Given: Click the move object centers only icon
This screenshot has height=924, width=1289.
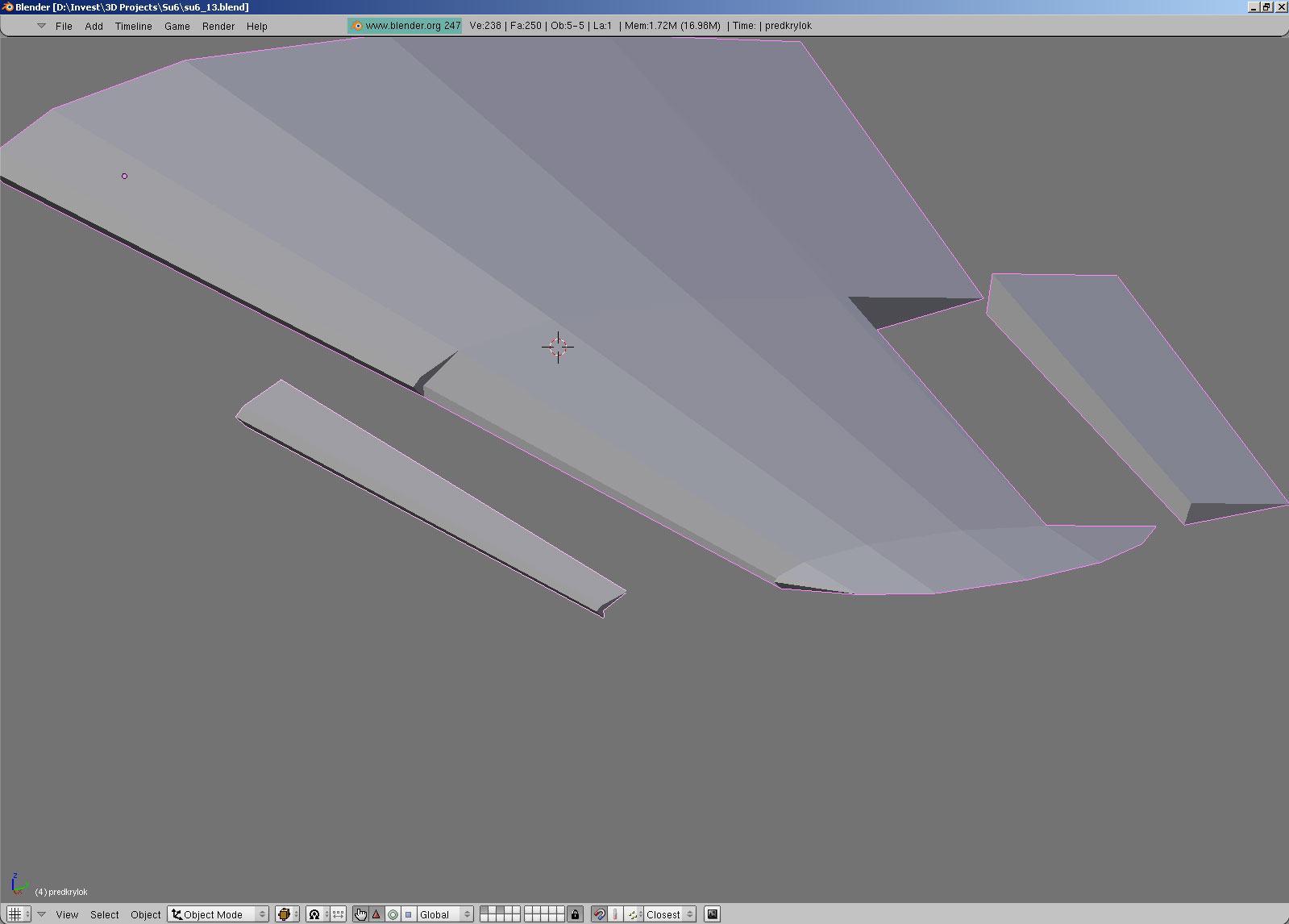Looking at the screenshot, I should 339,914.
